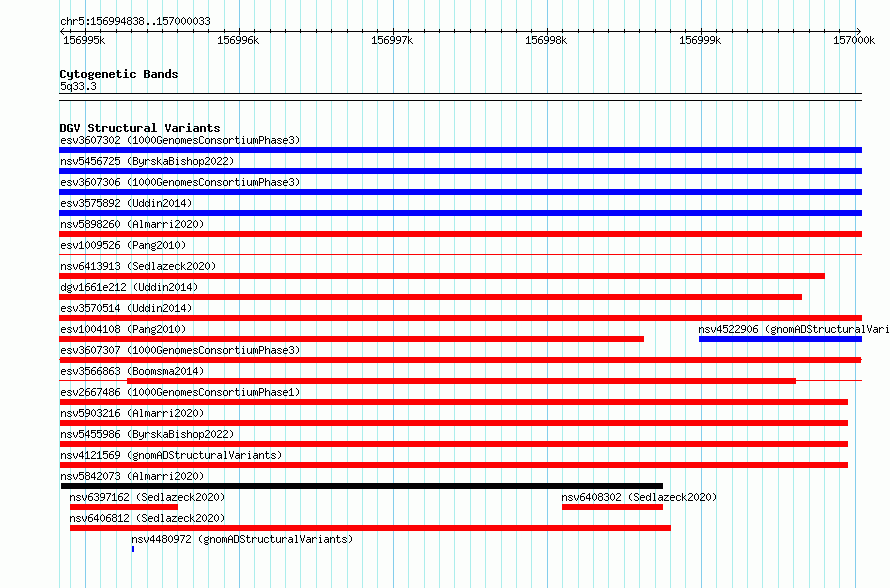Open the esv3566863 Boomsma2014 label
890x588 pixels.
tap(132, 371)
